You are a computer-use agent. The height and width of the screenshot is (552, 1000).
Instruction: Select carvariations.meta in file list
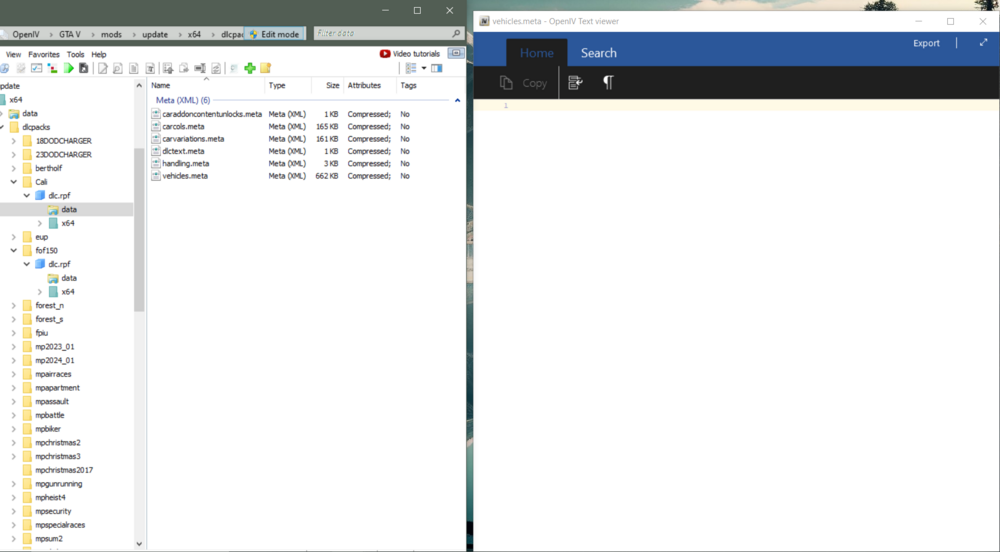click(x=193, y=139)
